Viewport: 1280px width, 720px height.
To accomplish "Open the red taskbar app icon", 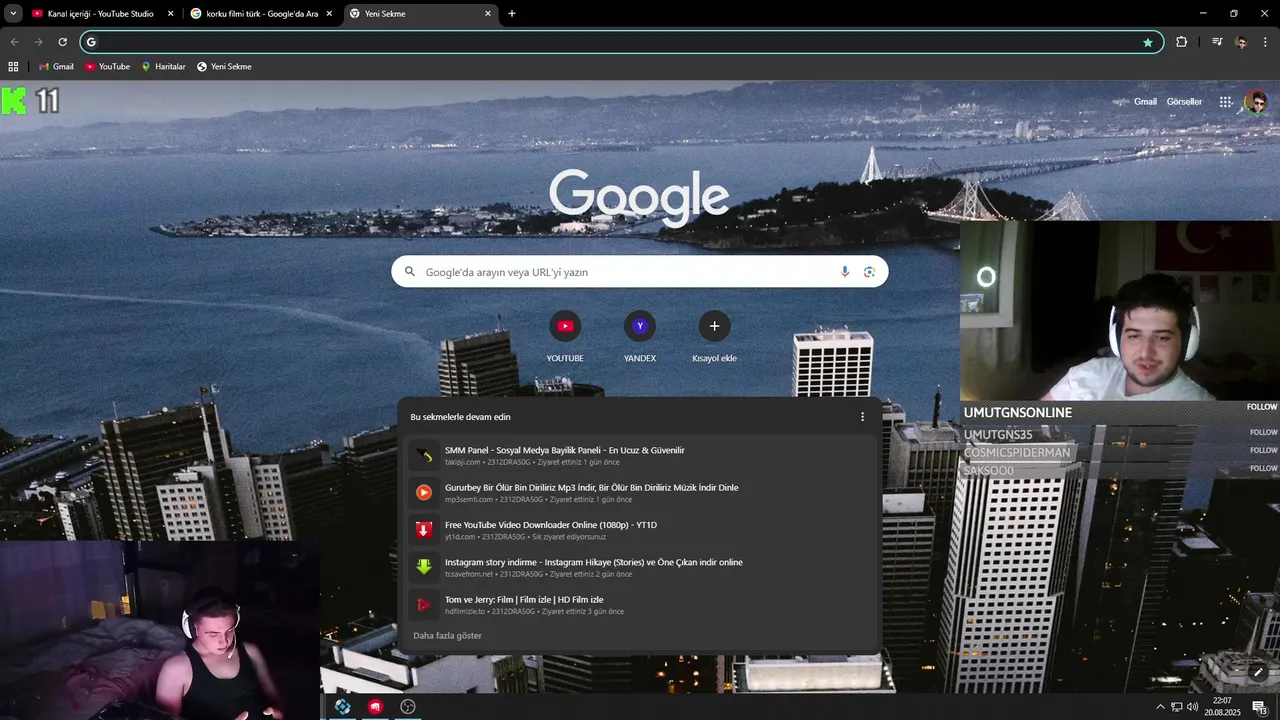I will 375,707.
